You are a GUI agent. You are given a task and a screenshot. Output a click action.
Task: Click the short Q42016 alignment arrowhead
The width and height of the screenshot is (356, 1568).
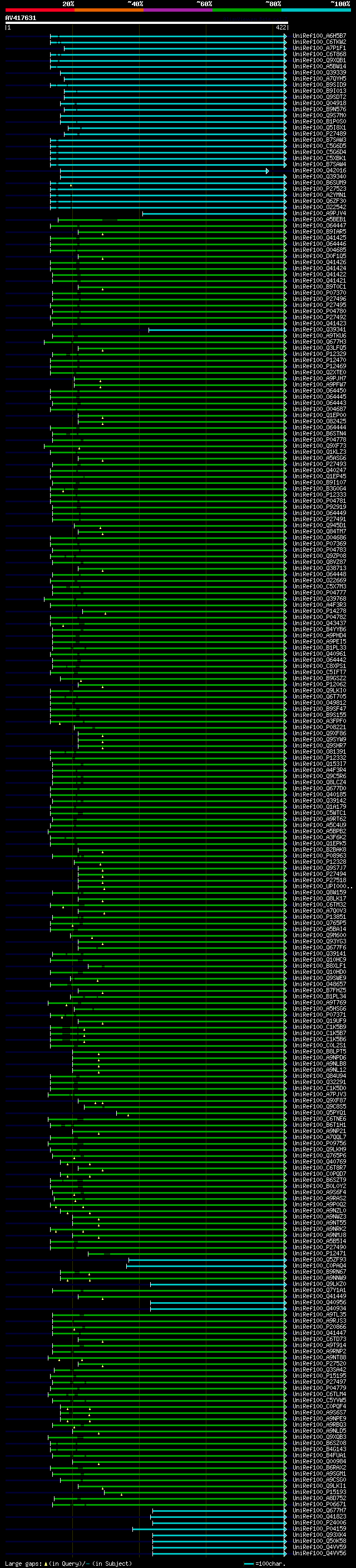267,171
